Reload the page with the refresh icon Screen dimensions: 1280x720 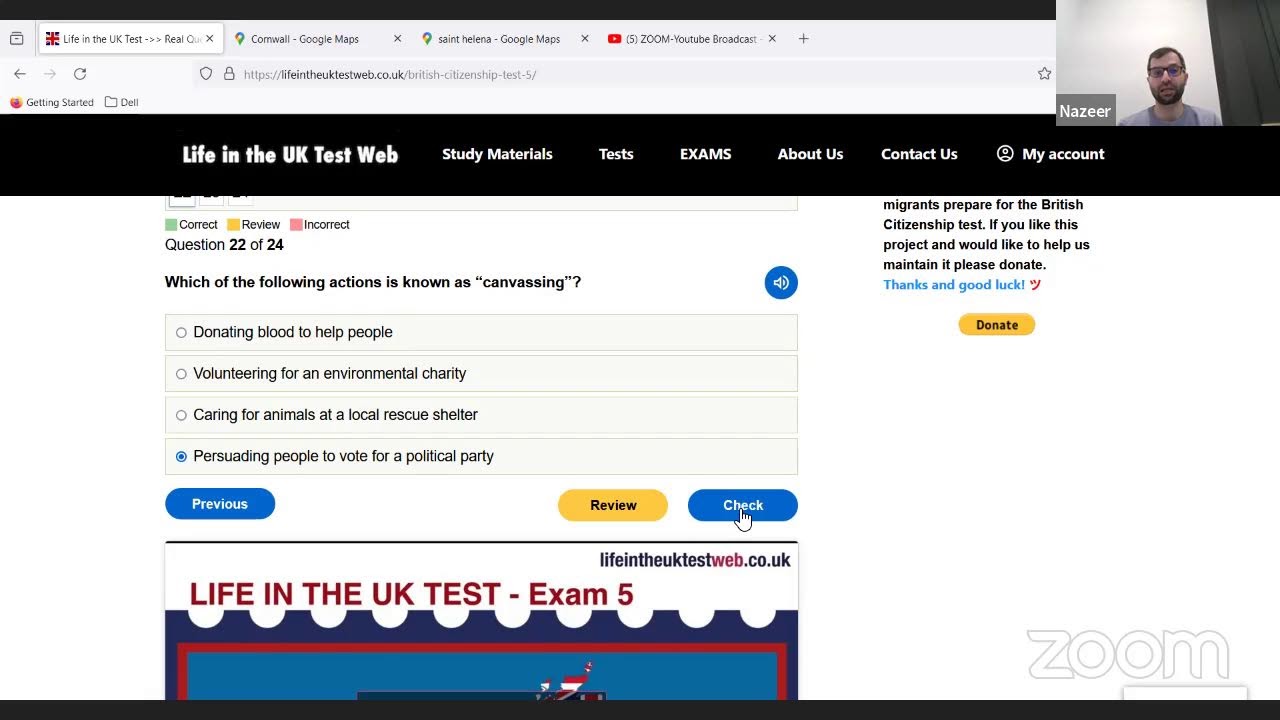[x=80, y=74]
